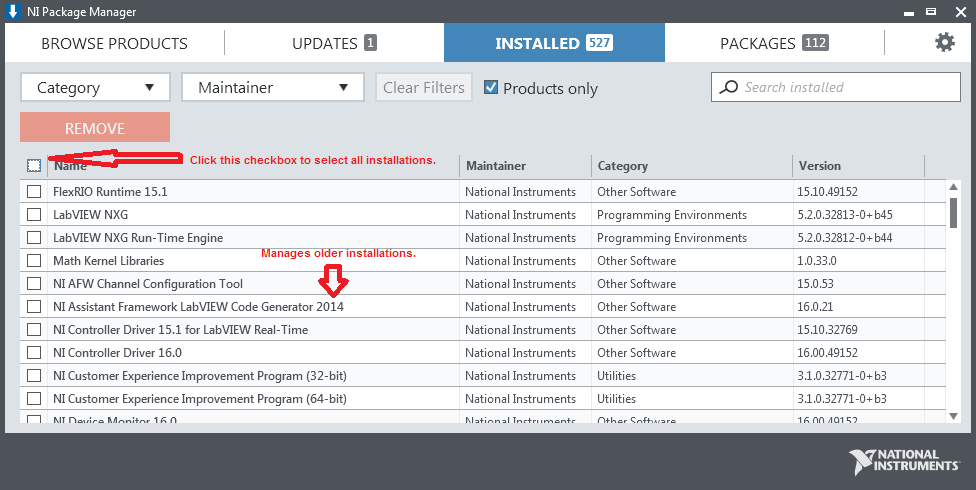Click the vertical scrollbar thumb of list

pyautogui.click(x=953, y=213)
